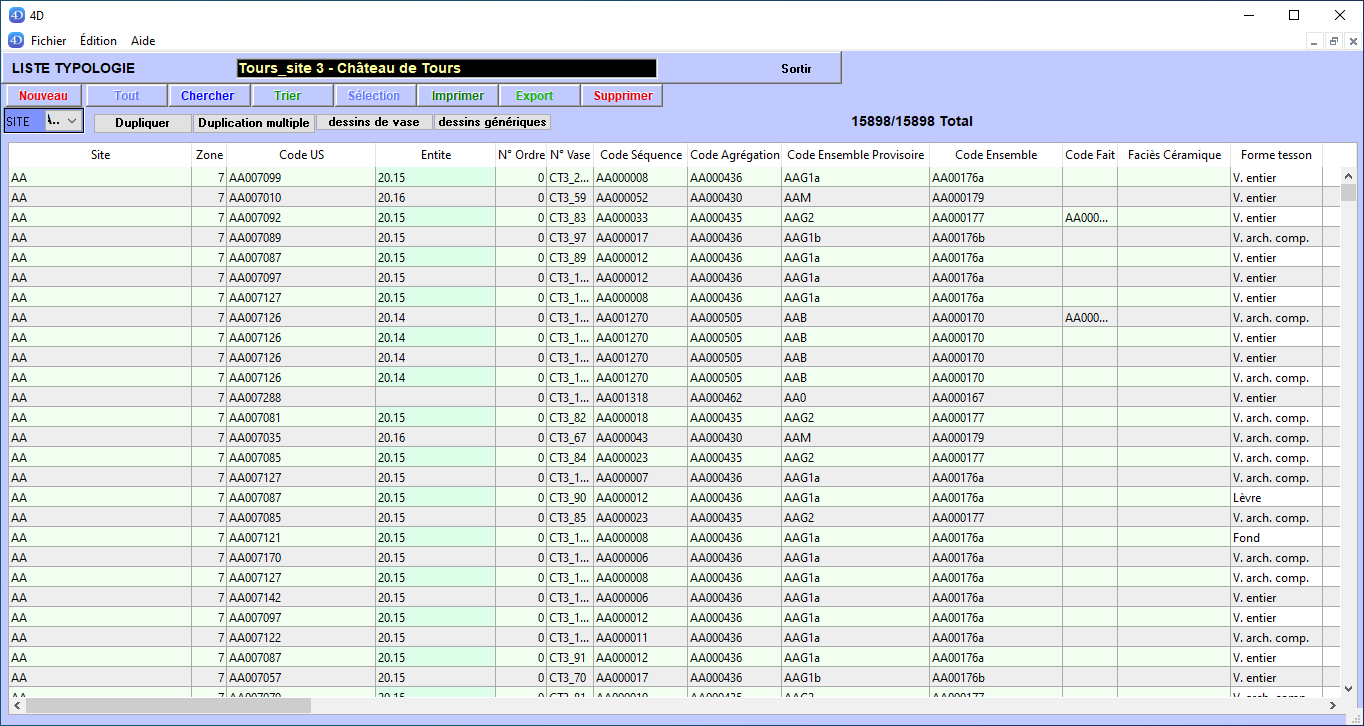The image size is (1364, 726).
Task: Open dessins de vase
Action: pos(374,122)
